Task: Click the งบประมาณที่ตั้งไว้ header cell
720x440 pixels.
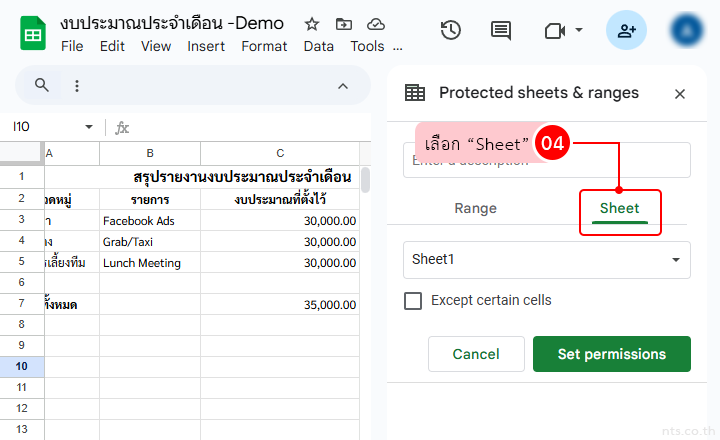Action: click(x=280, y=199)
